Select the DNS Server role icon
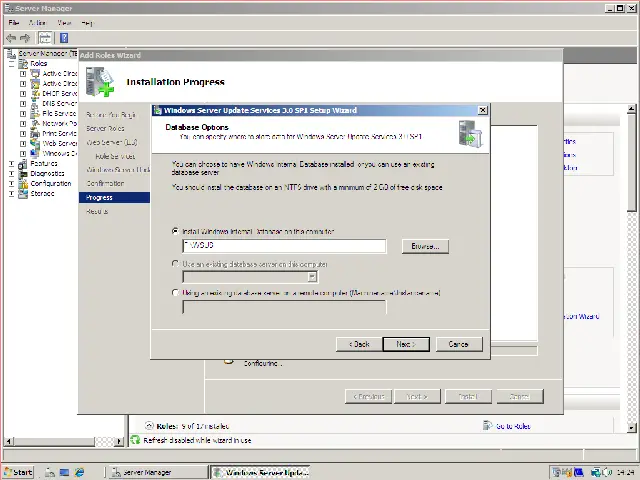This screenshot has width=640, height=480. click(36, 103)
